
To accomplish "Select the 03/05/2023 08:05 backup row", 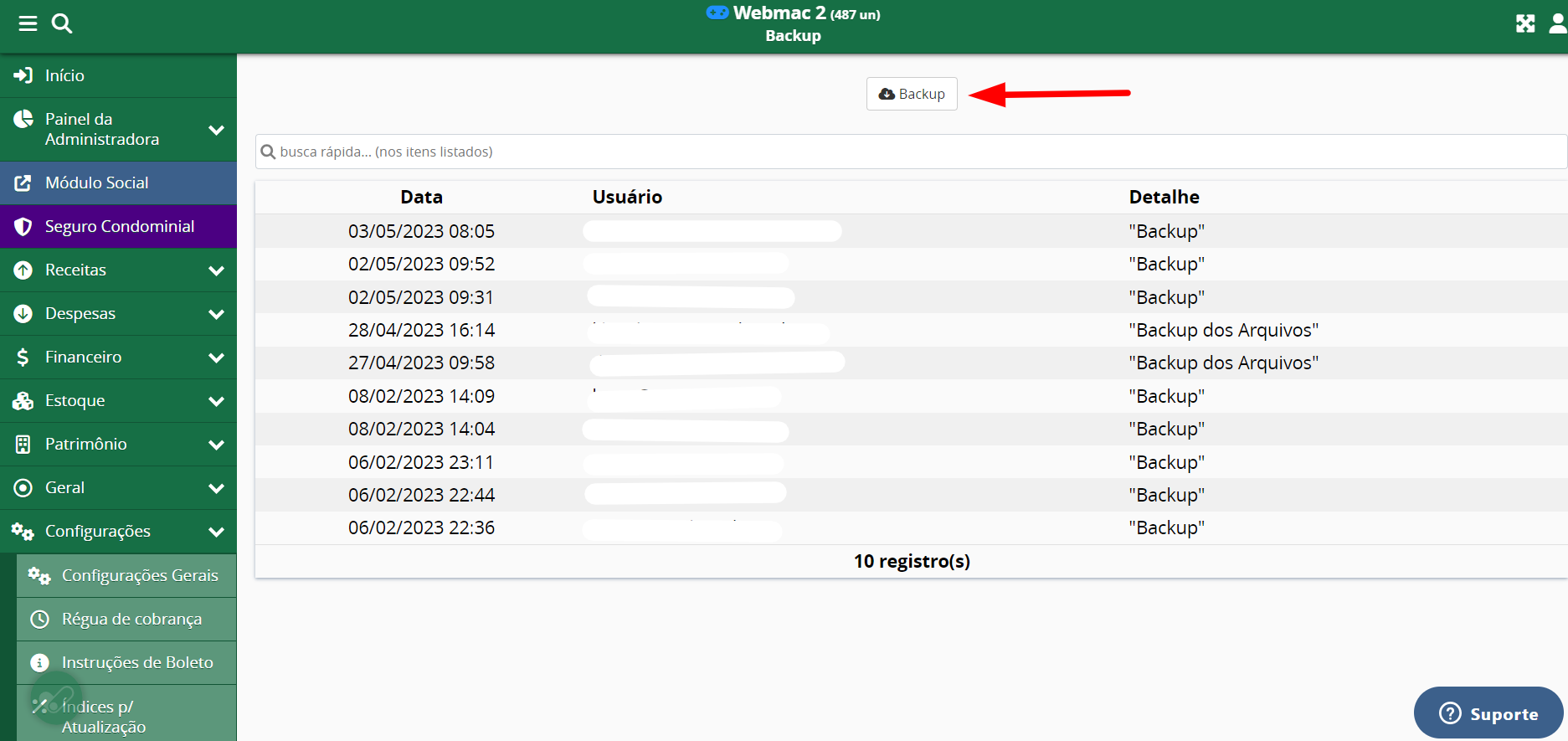I will pos(911,231).
